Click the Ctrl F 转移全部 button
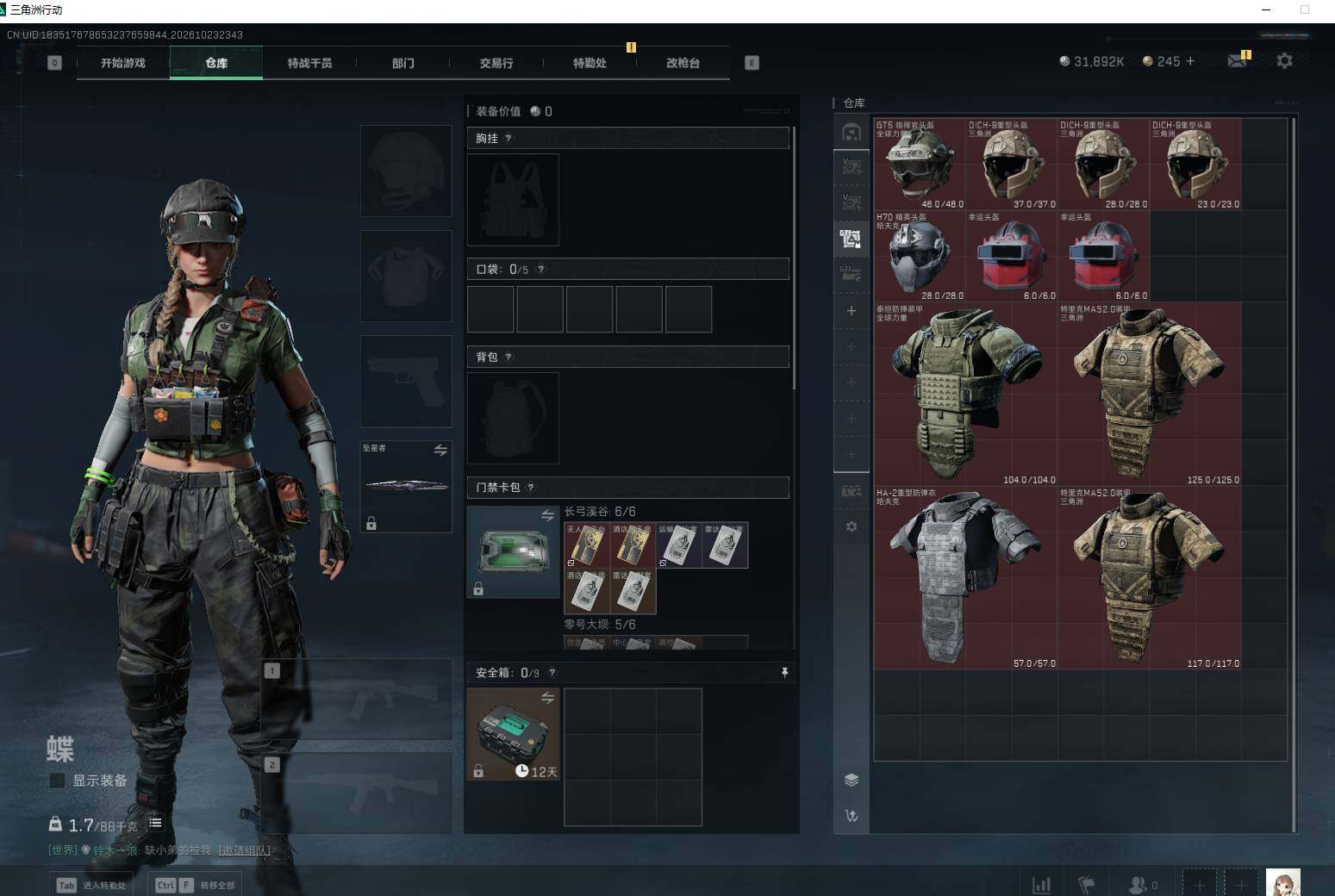Screen dimensions: 1335x896 click(x=195, y=885)
